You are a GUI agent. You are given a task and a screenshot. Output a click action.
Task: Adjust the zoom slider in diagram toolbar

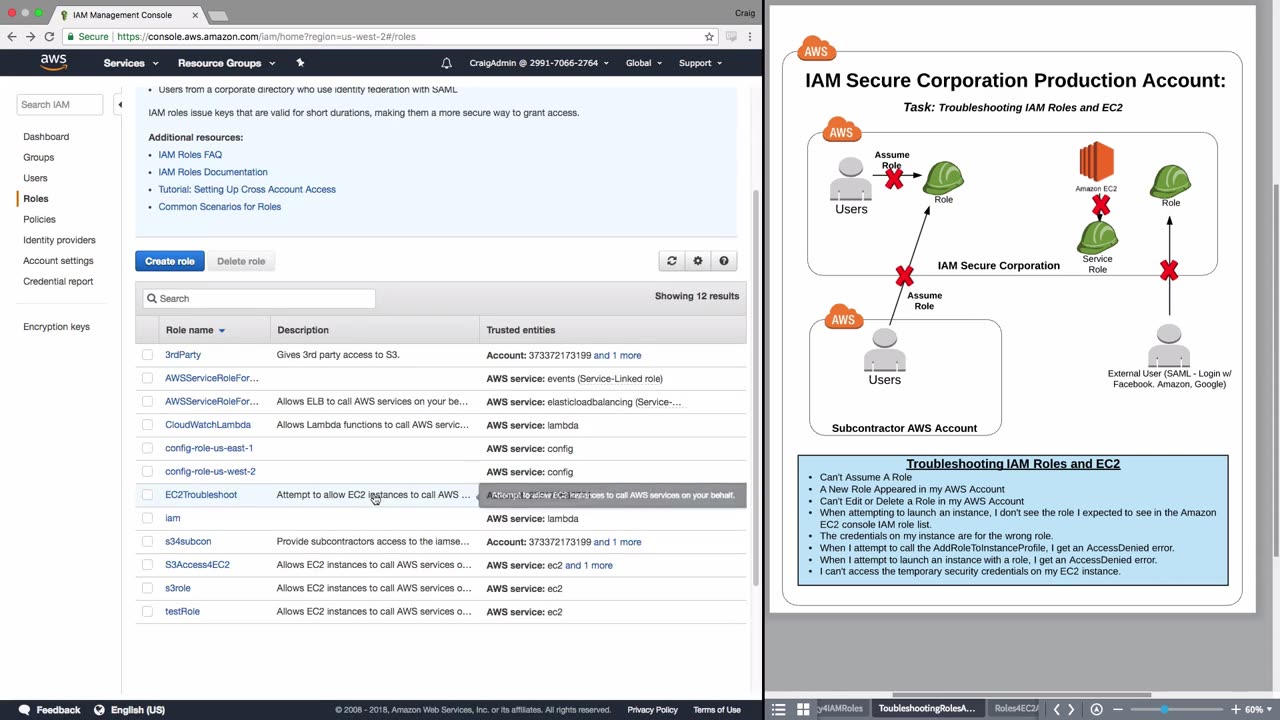click(x=1164, y=709)
